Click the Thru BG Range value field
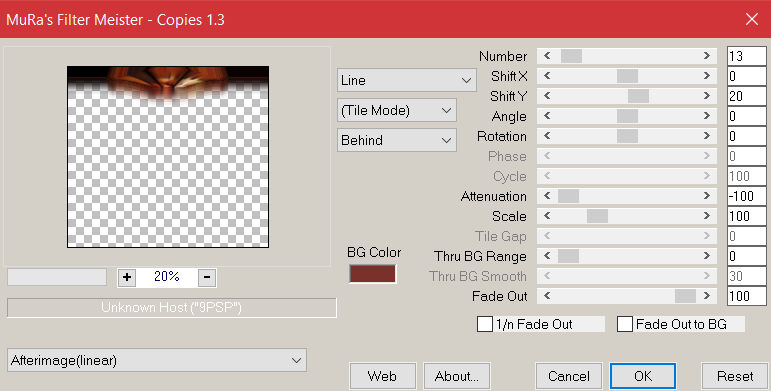 [x=746, y=256]
